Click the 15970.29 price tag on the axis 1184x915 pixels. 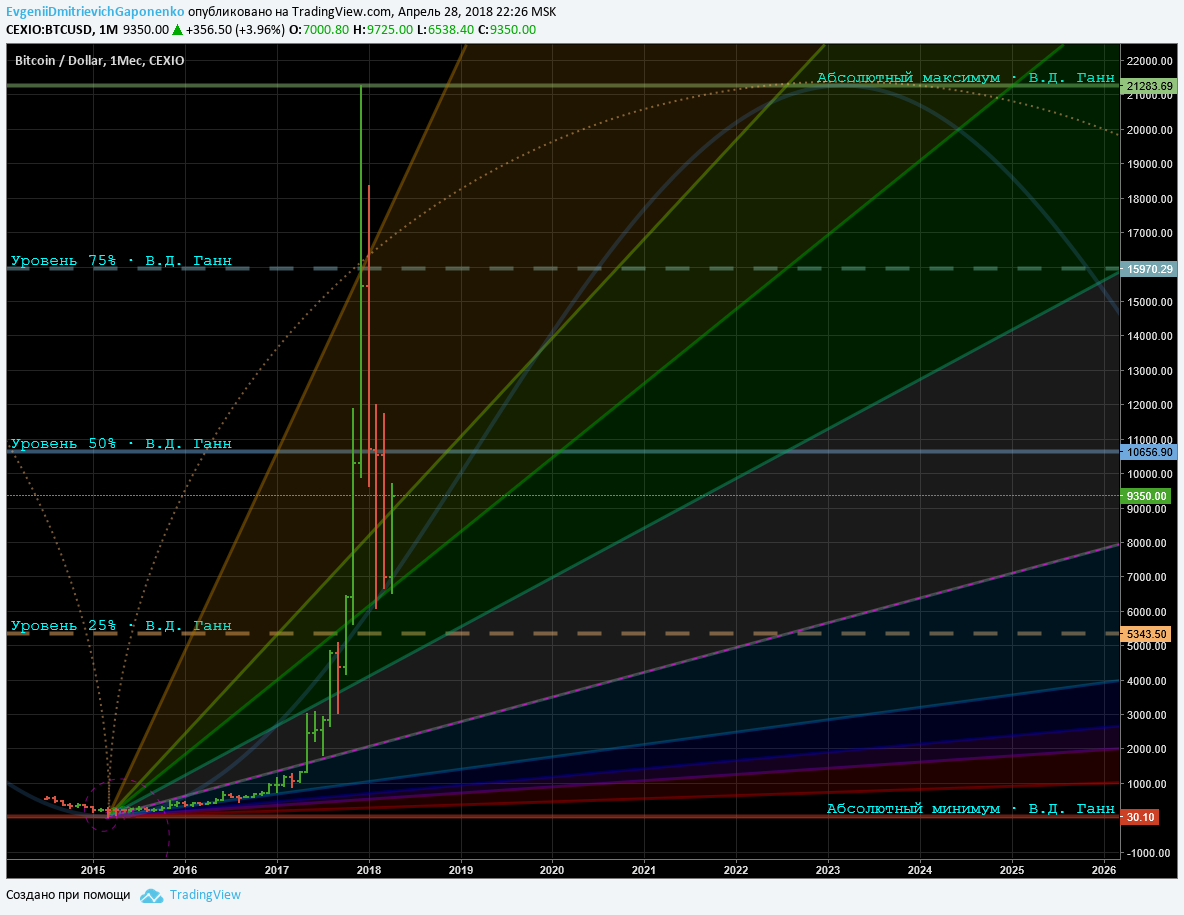[1149, 269]
